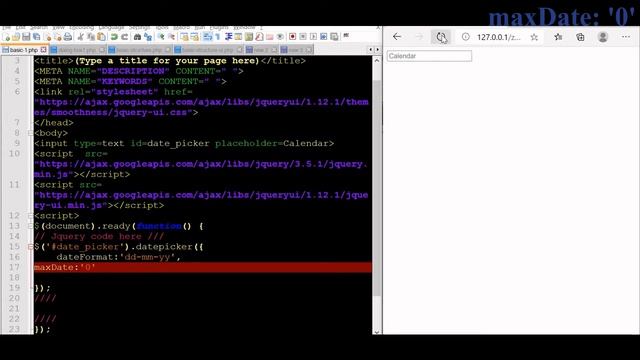Toggle Show All Characters pilcrow icon
640x360 pixels.
[x=218, y=37]
